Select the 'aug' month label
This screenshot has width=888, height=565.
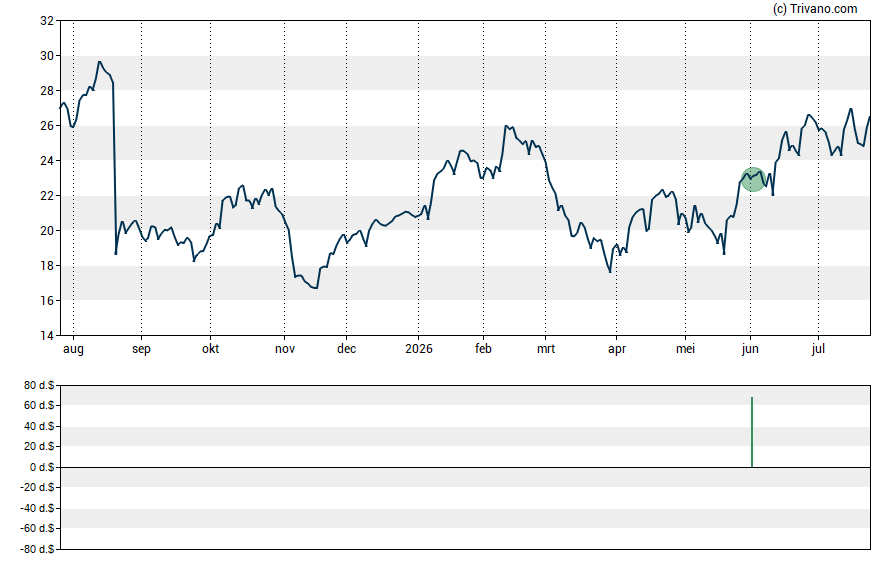click(x=73, y=349)
